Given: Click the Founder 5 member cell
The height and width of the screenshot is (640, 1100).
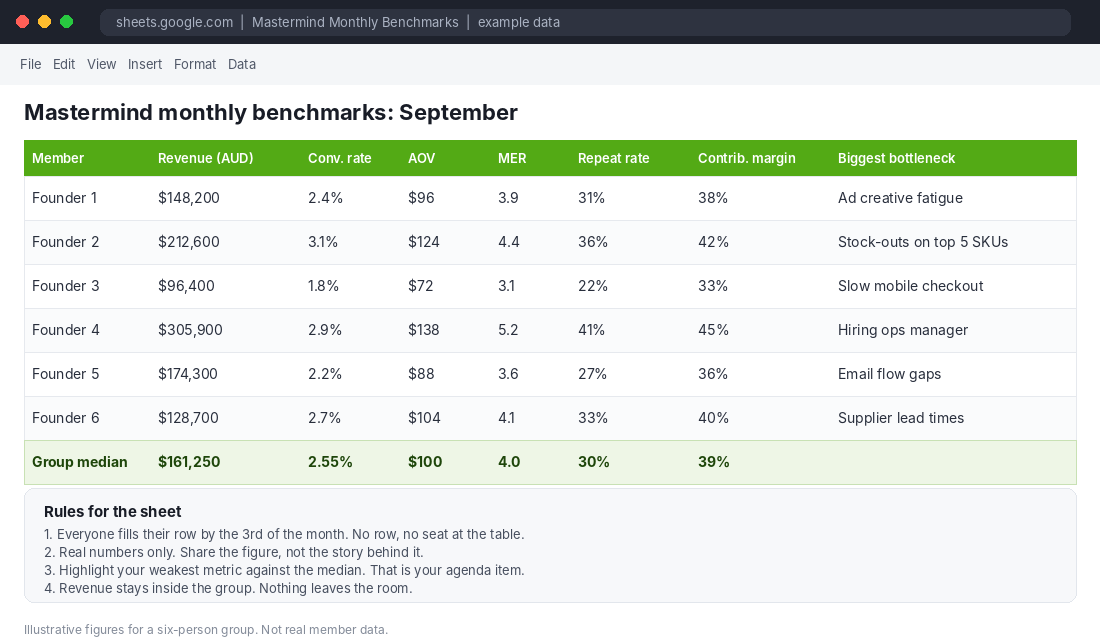Looking at the screenshot, I should coord(66,374).
